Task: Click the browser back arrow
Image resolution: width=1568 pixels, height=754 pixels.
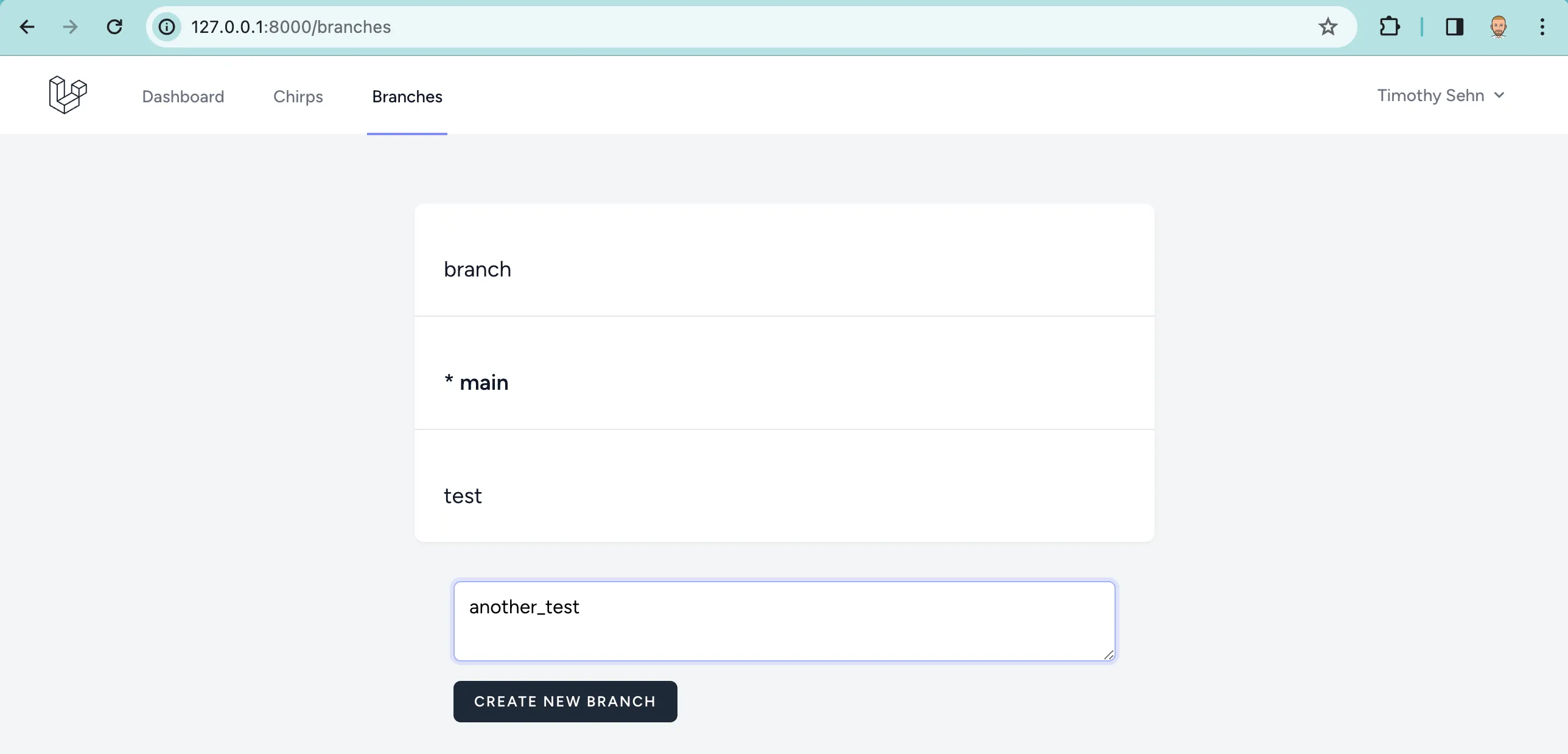Action: point(26,26)
